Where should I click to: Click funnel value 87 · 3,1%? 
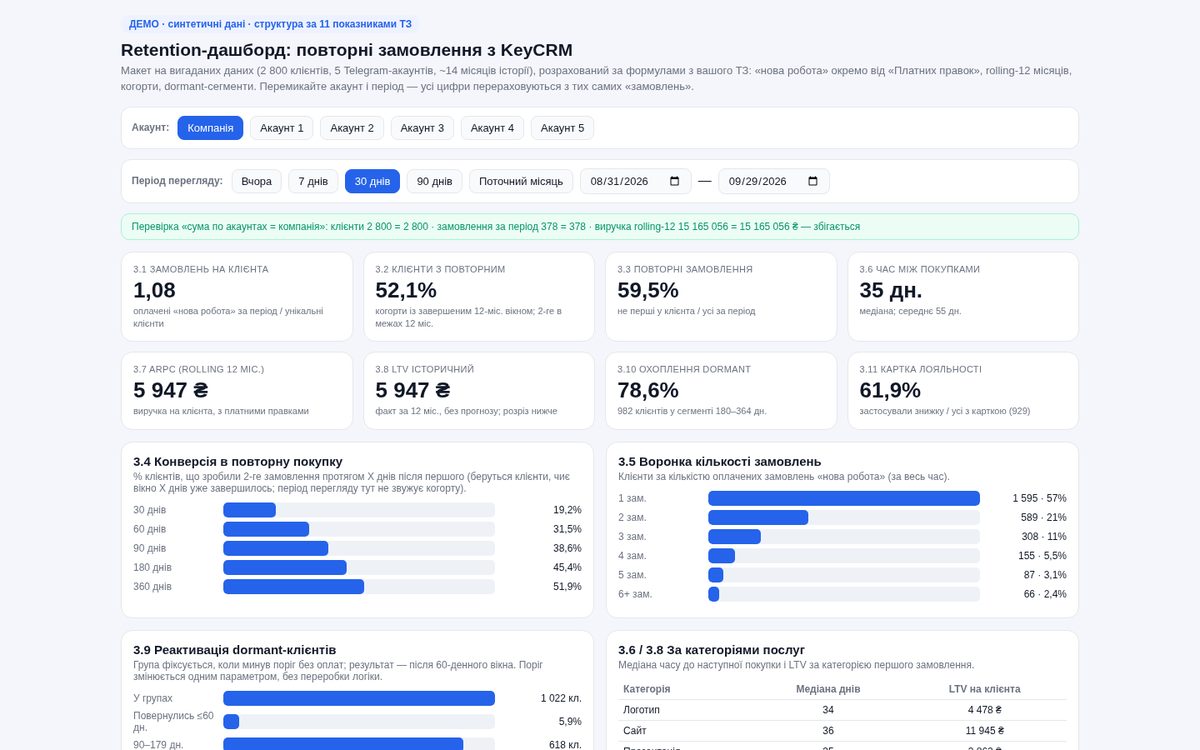tap(1045, 574)
